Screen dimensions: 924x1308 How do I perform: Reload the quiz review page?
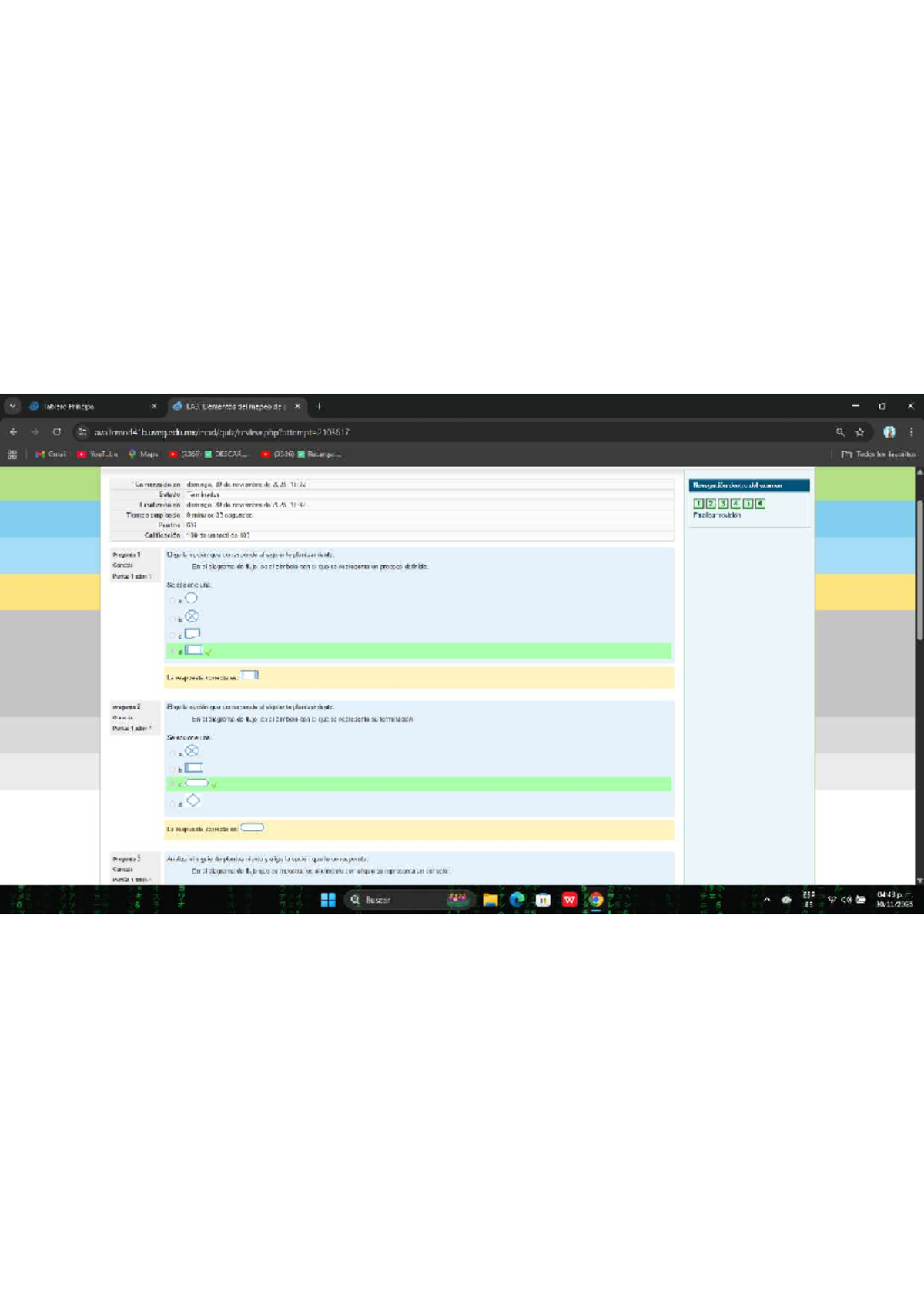tap(56, 432)
